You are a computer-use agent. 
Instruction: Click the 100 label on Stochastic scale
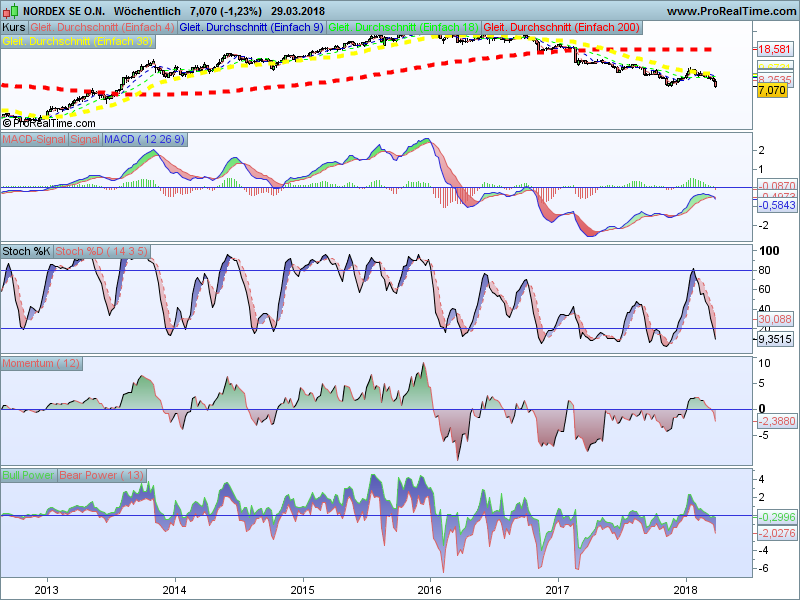tap(769, 251)
